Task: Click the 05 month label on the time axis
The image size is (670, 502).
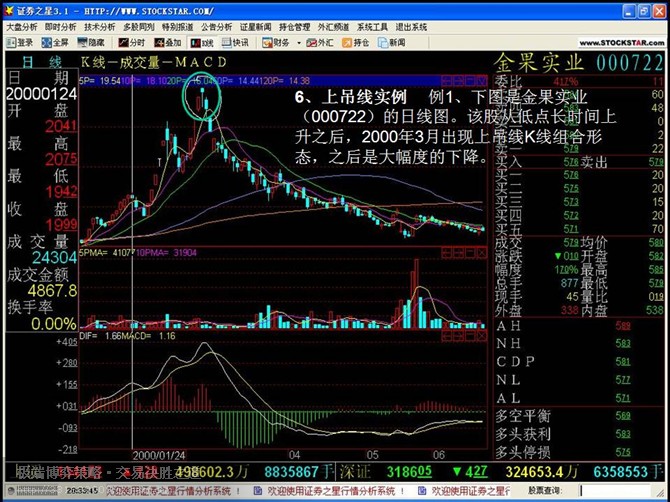Action: [x=372, y=454]
